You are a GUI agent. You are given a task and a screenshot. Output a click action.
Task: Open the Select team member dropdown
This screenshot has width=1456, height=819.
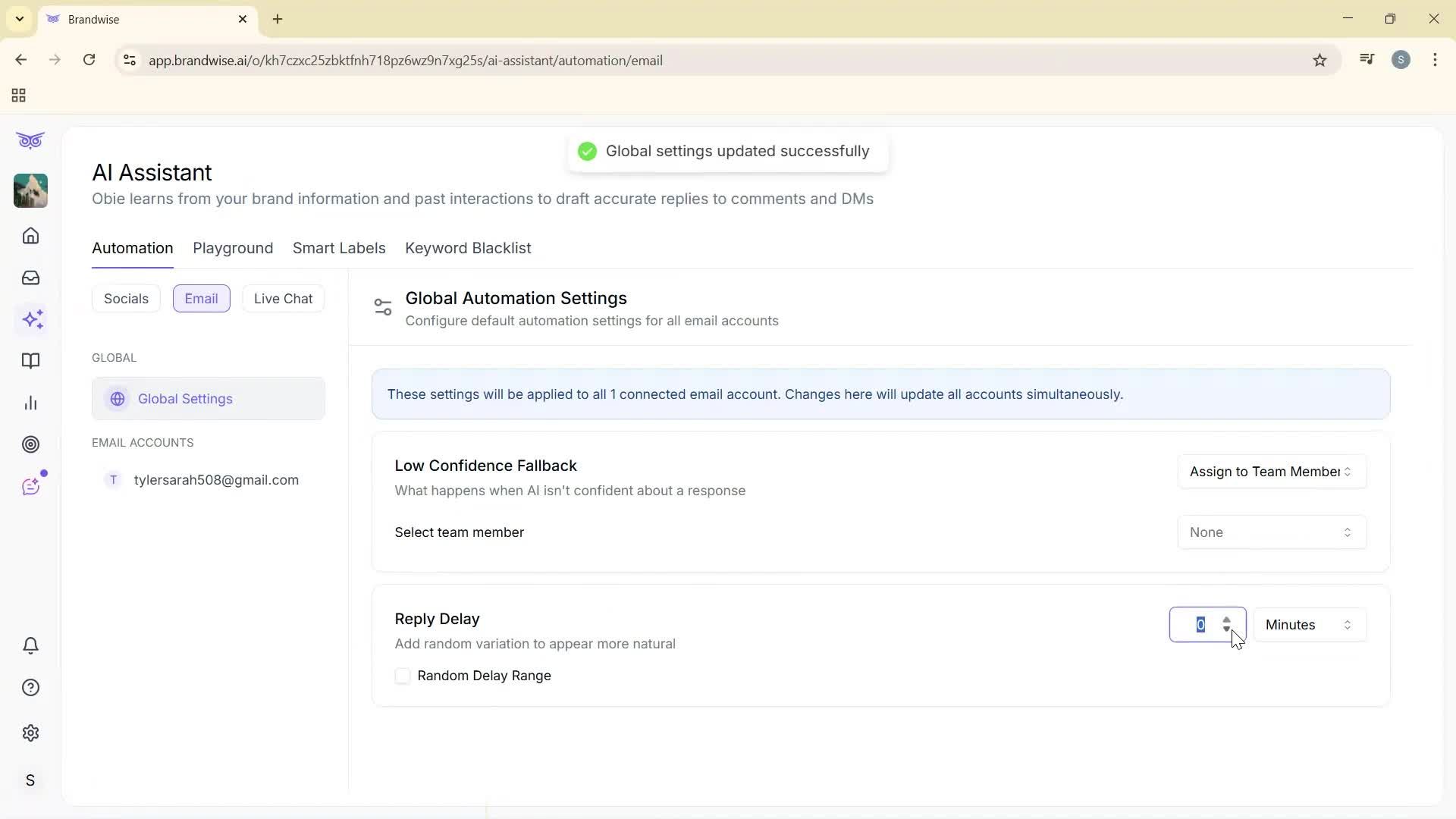pos(1271,532)
